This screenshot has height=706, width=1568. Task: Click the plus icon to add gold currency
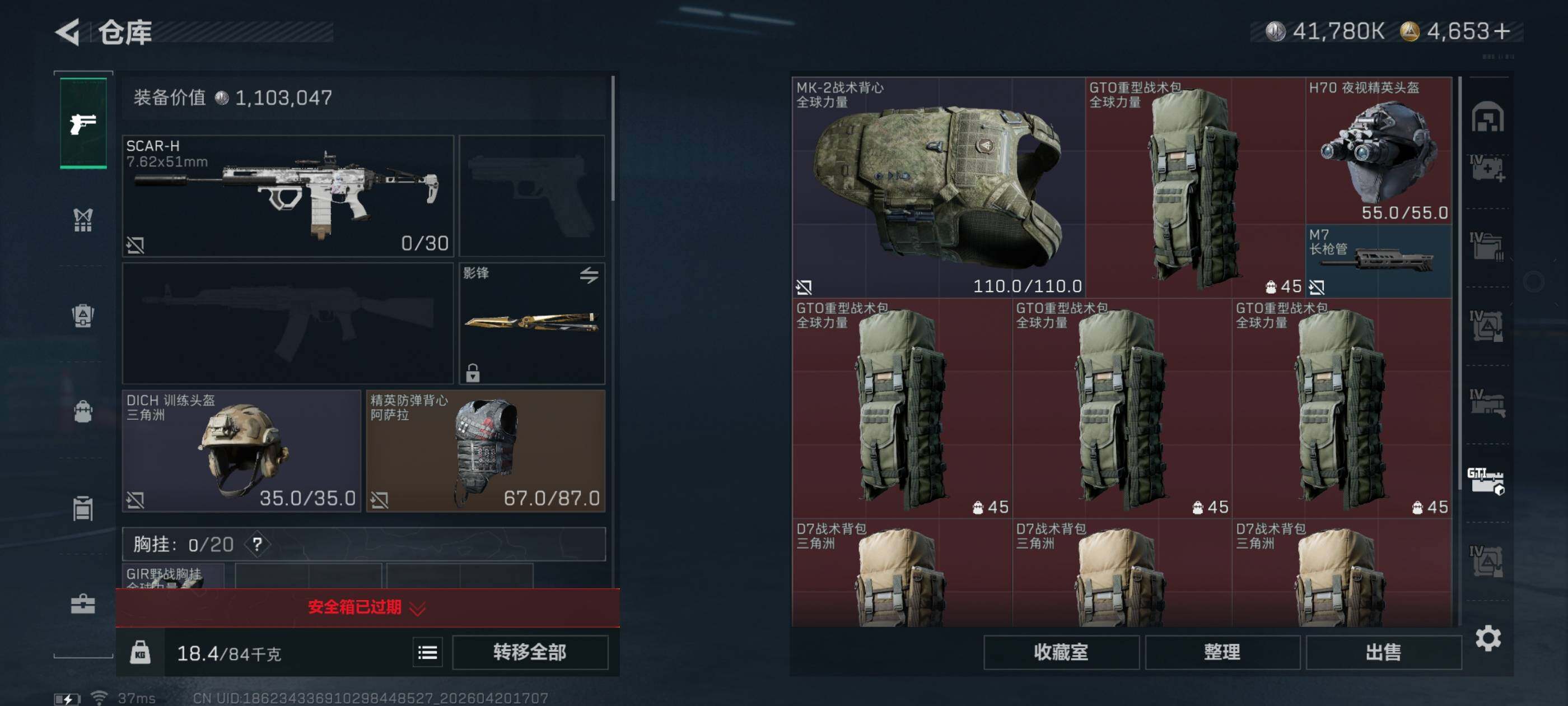(x=1502, y=31)
